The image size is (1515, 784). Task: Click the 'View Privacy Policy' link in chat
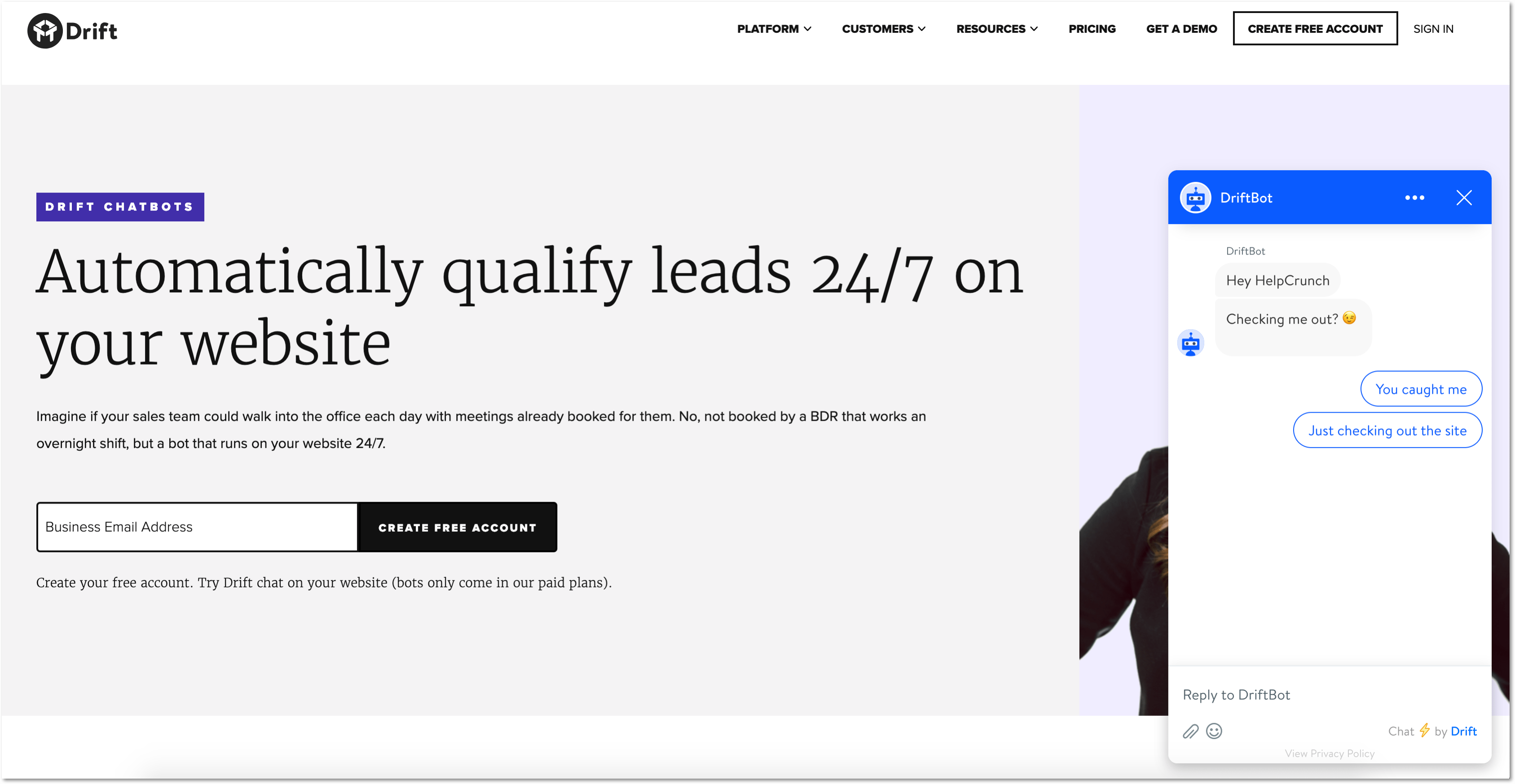click(1329, 753)
